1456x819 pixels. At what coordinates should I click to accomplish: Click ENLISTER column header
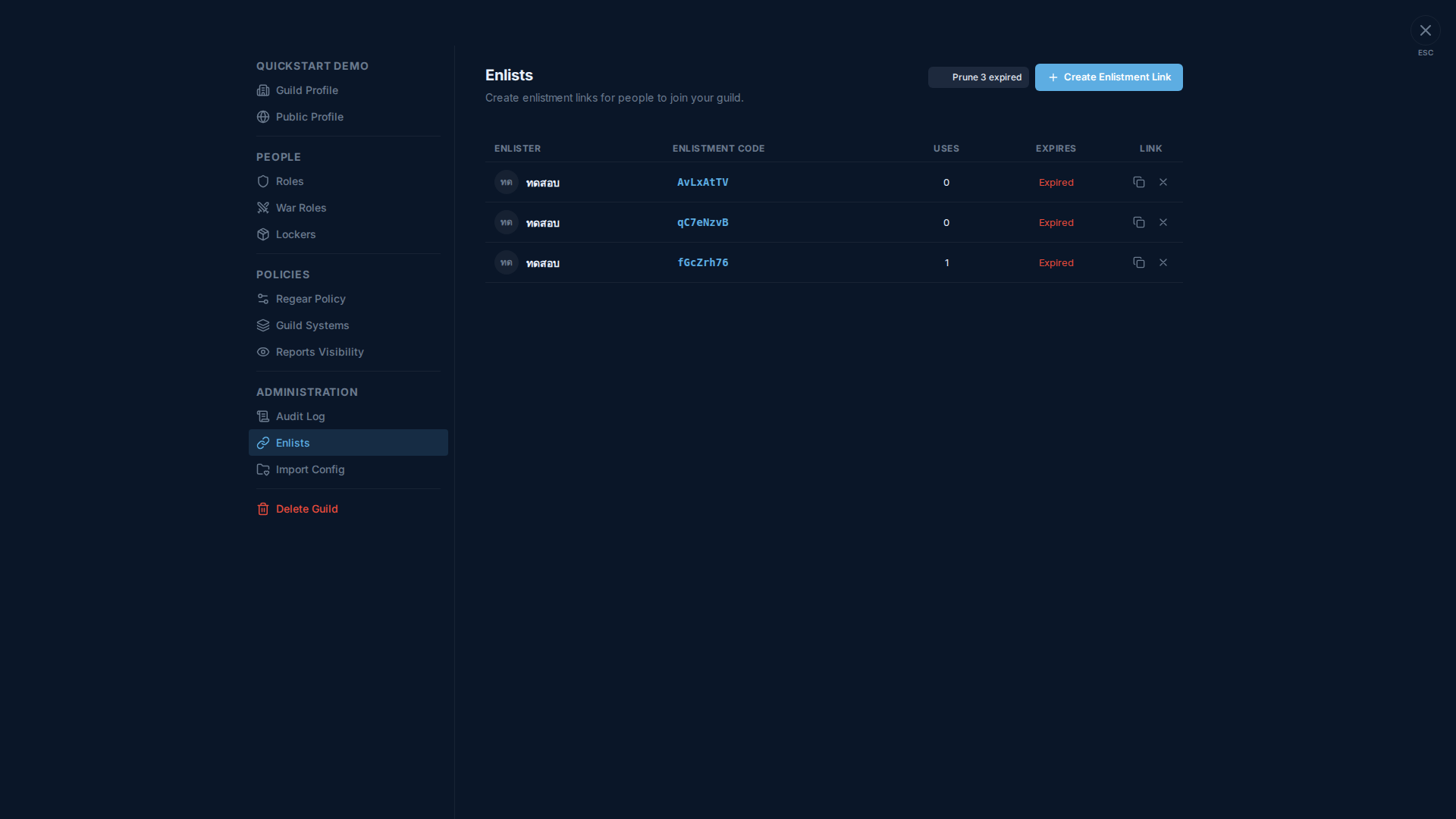coord(517,149)
